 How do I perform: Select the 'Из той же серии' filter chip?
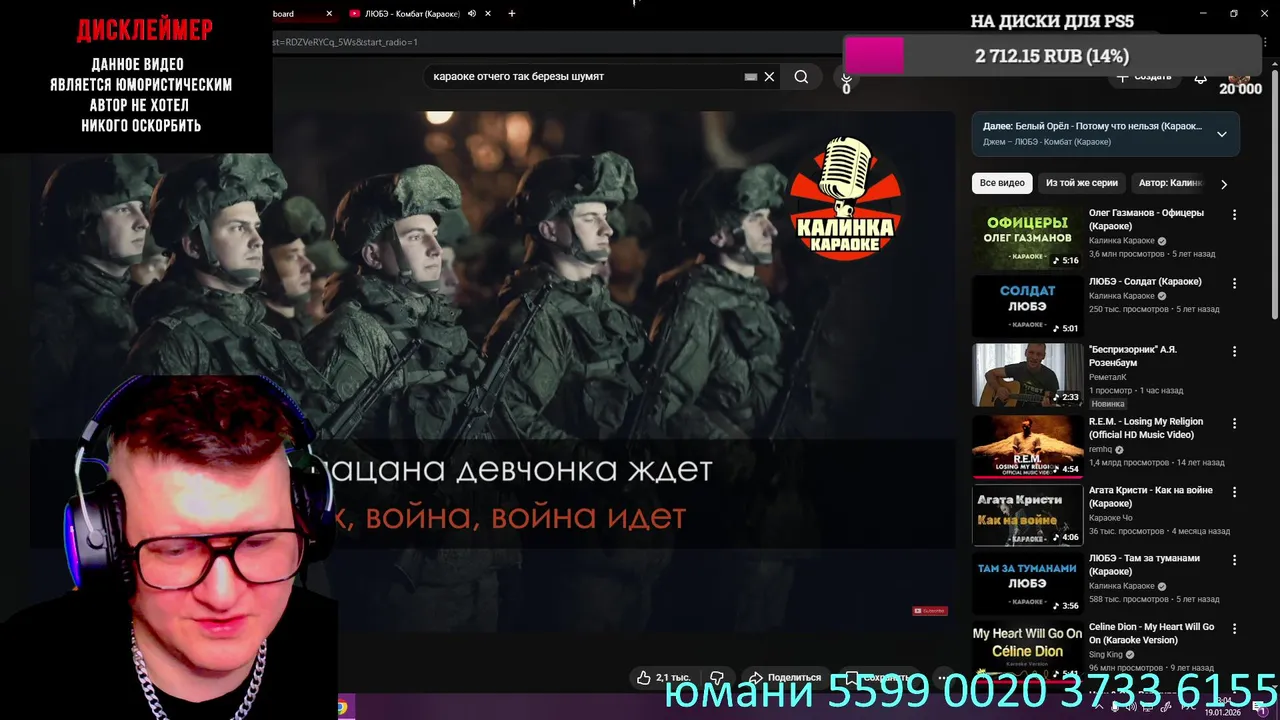[x=1082, y=183]
